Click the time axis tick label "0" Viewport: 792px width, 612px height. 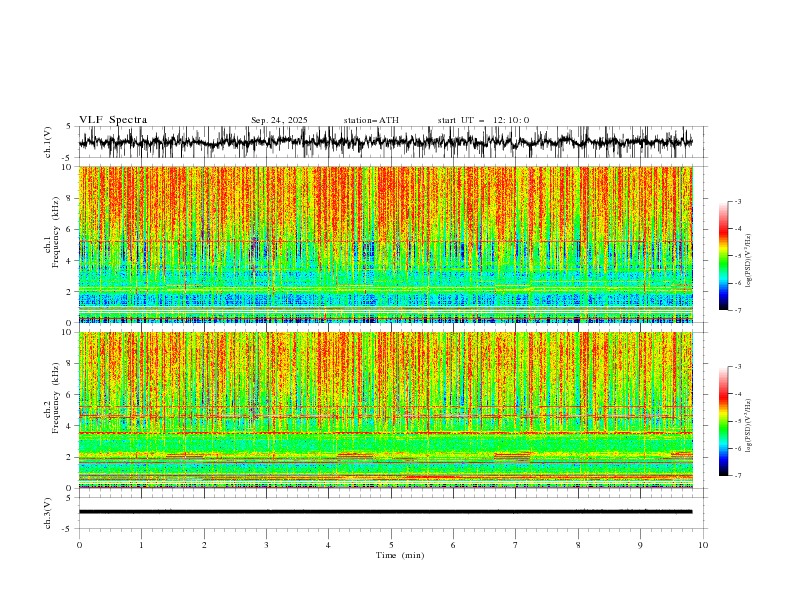[79, 545]
